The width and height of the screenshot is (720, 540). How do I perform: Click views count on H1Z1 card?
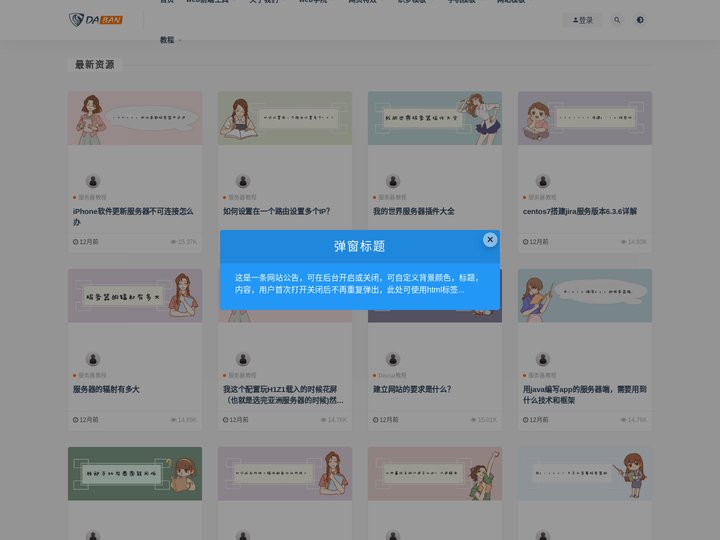[x=334, y=420]
